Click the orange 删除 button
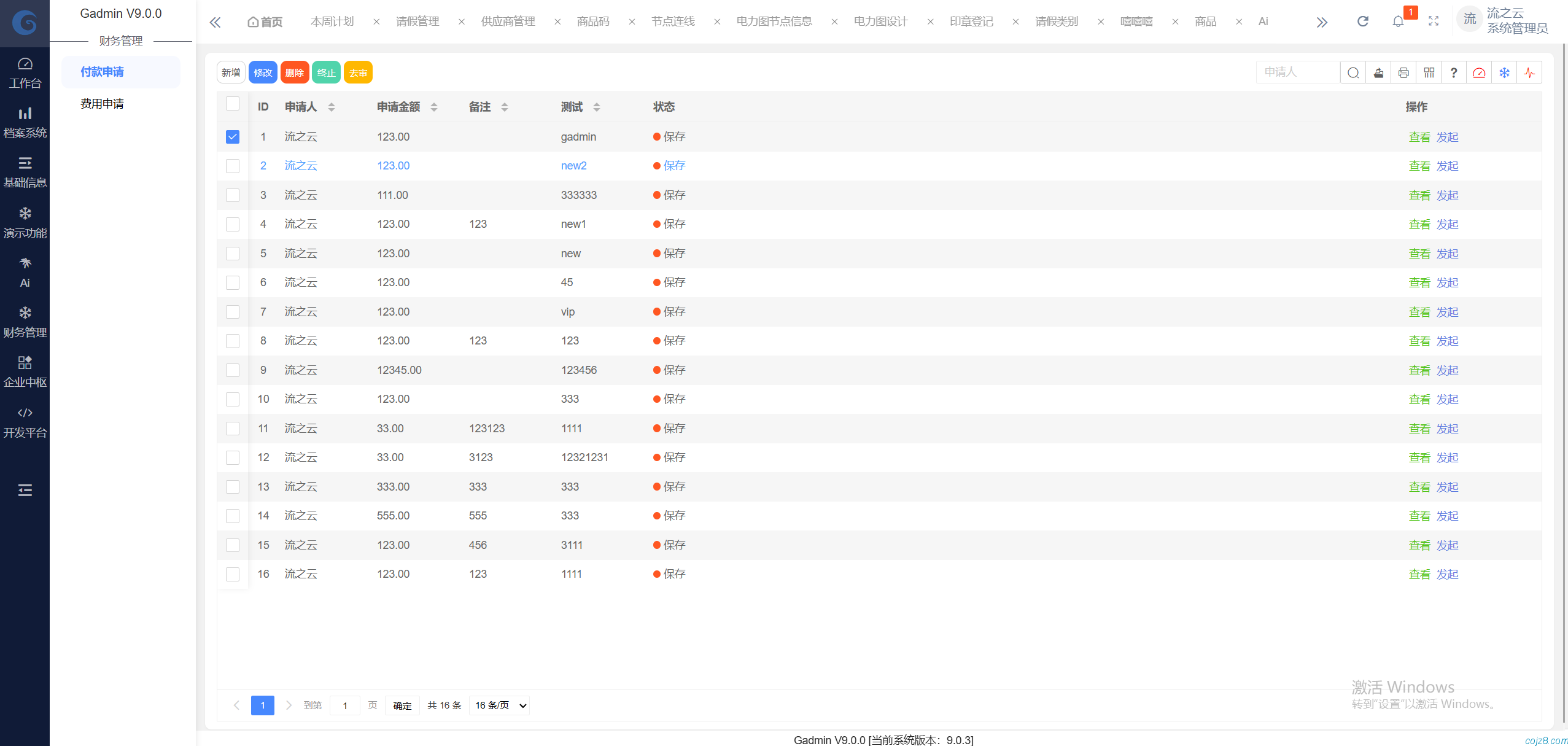1568x746 pixels. click(294, 72)
